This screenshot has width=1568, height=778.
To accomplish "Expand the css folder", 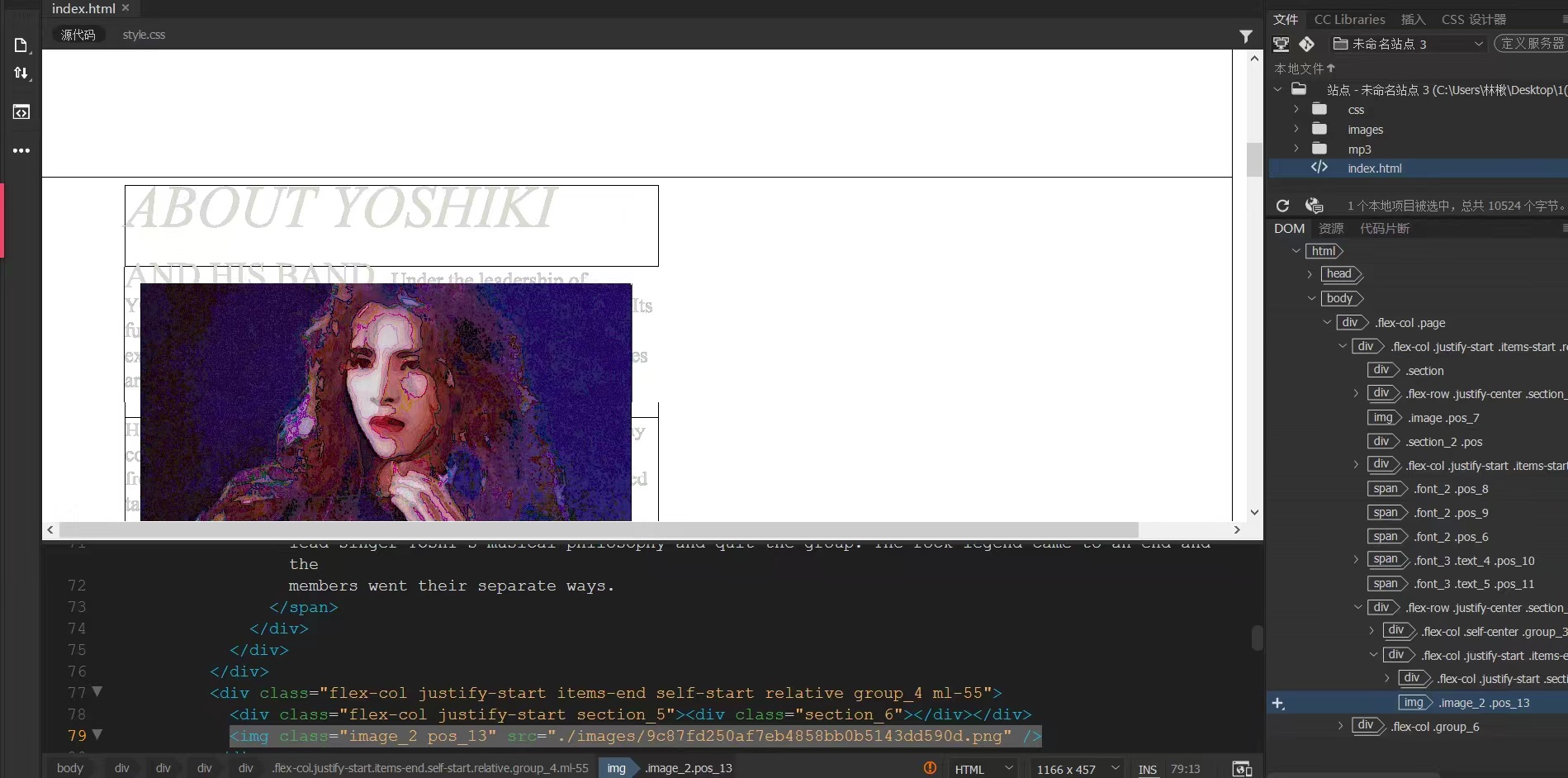I will pyautogui.click(x=1296, y=109).
